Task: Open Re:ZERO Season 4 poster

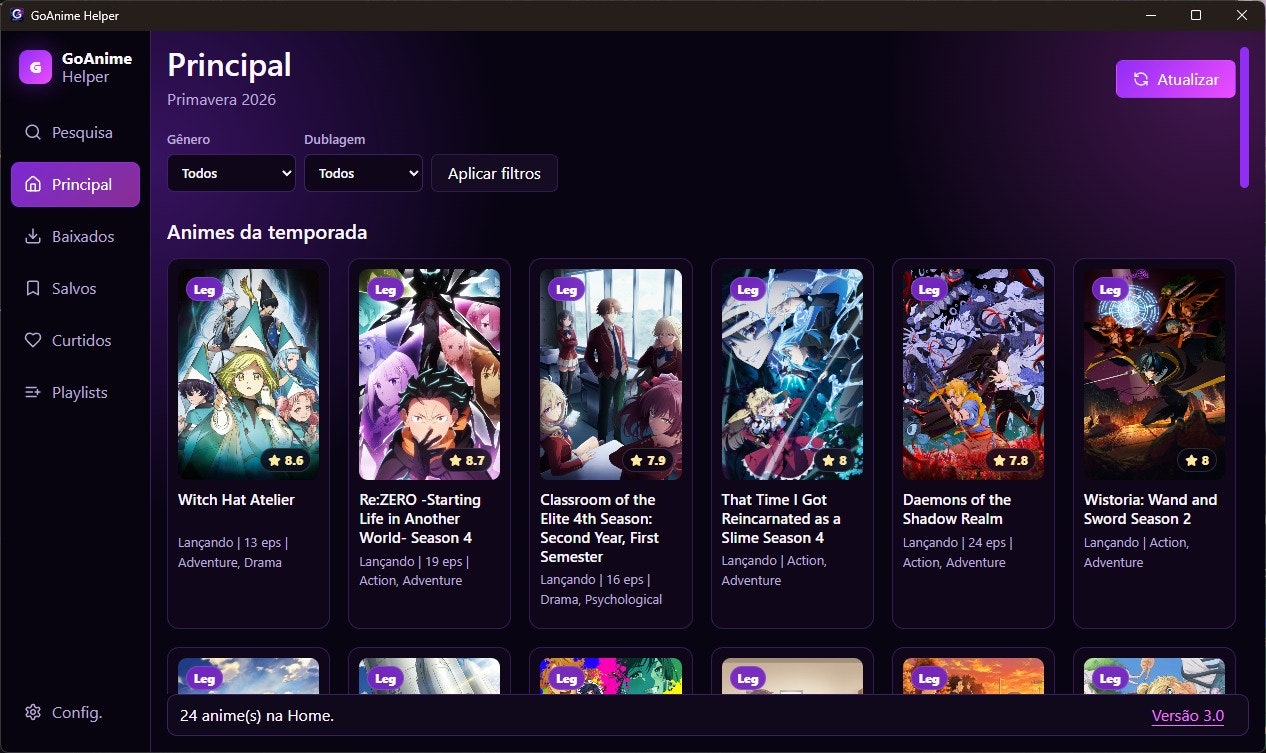Action: point(430,374)
